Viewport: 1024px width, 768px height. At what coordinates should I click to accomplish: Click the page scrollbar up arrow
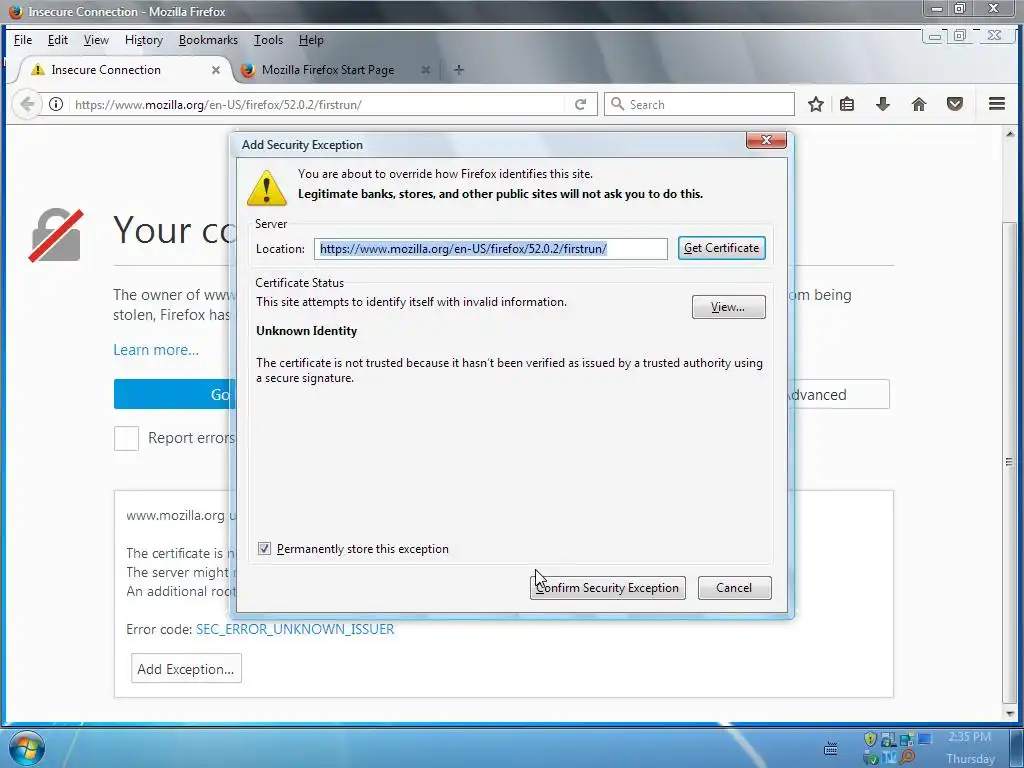coord(1010,134)
